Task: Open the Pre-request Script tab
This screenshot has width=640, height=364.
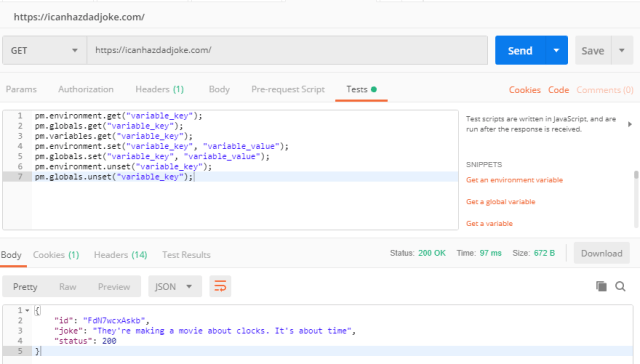Action: [288, 89]
